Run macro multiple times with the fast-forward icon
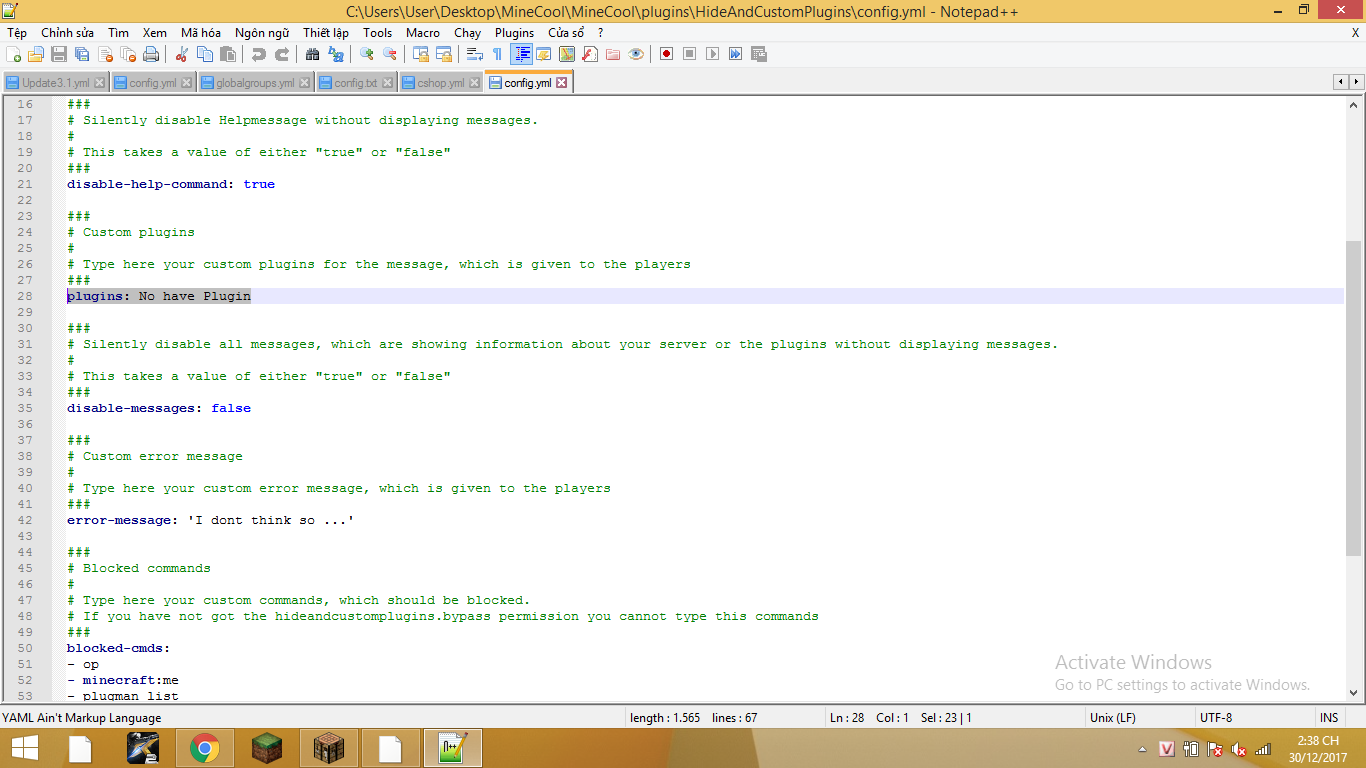This screenshot has width=1366, height=768. [x=735, y=54]
